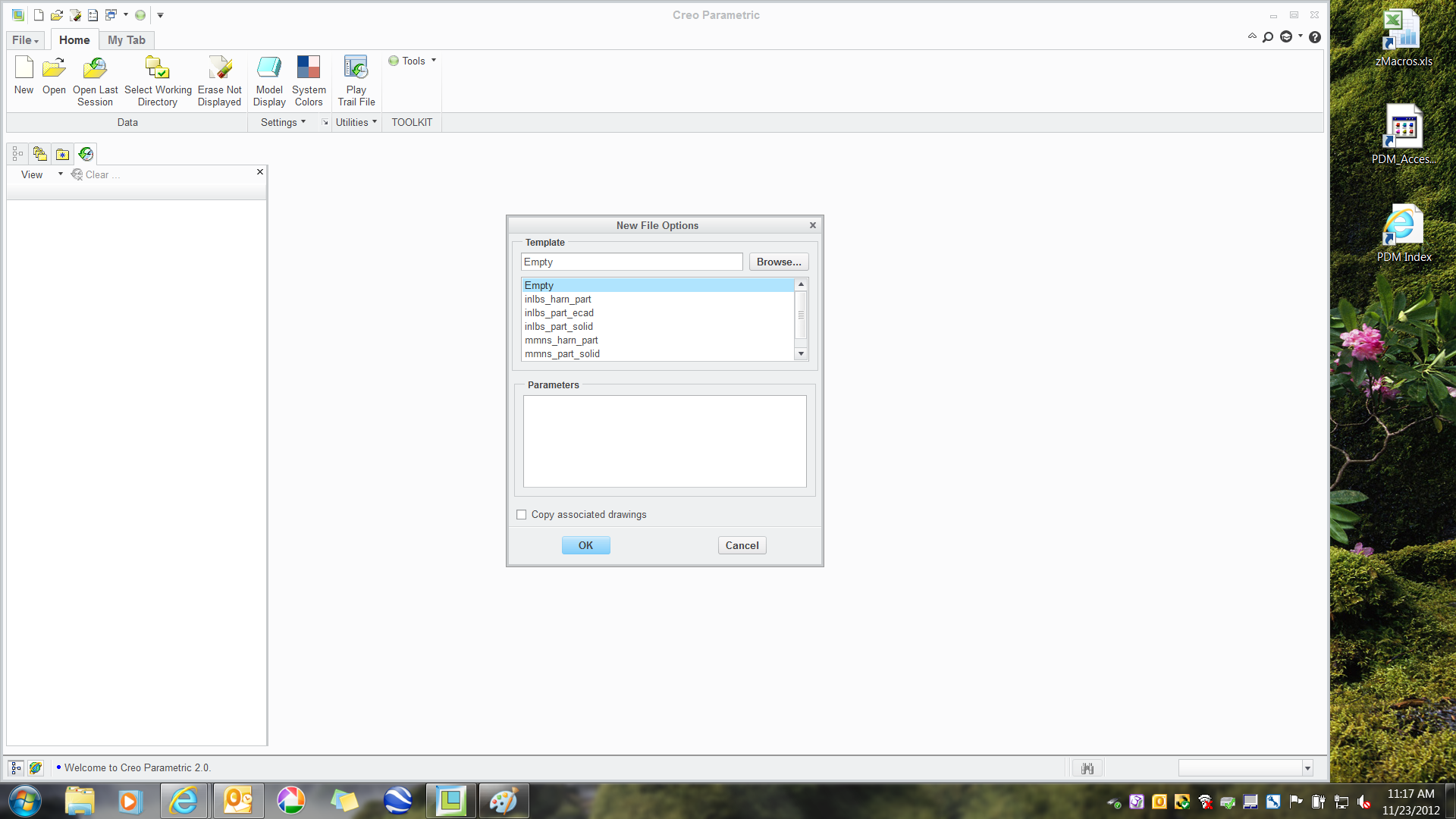1456x819 pixels.
Task: Click quick access erase not displayed icon
Action: point(75,15)
